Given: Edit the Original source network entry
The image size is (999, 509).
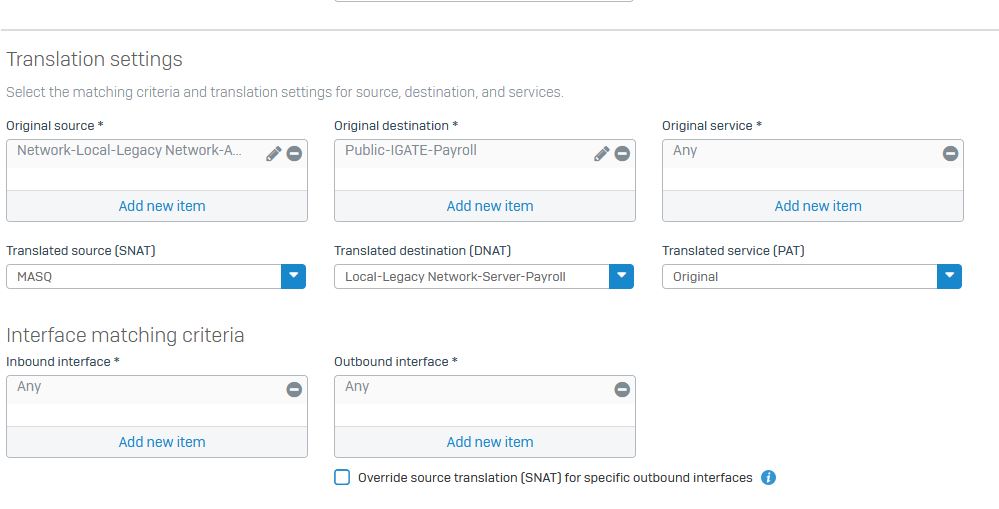Looking at the screenshot, I should pos(274,154).
